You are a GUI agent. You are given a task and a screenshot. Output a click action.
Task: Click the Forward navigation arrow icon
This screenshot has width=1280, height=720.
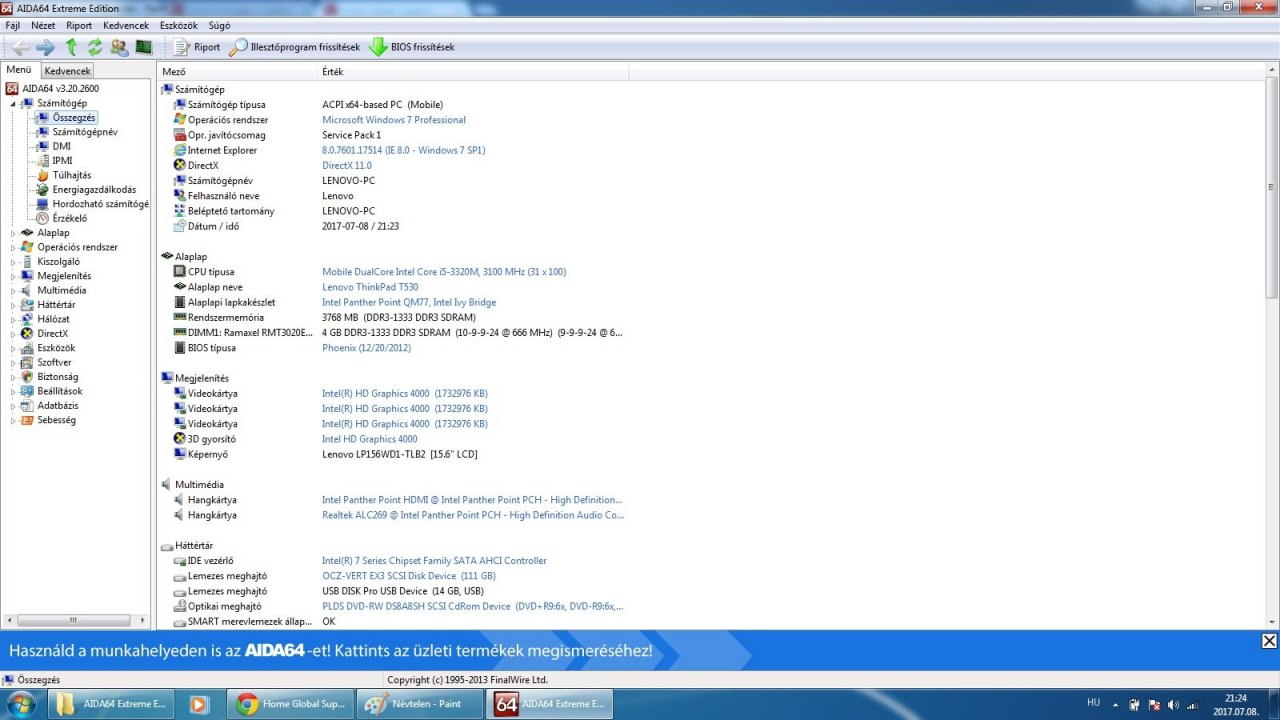(45, 47)
